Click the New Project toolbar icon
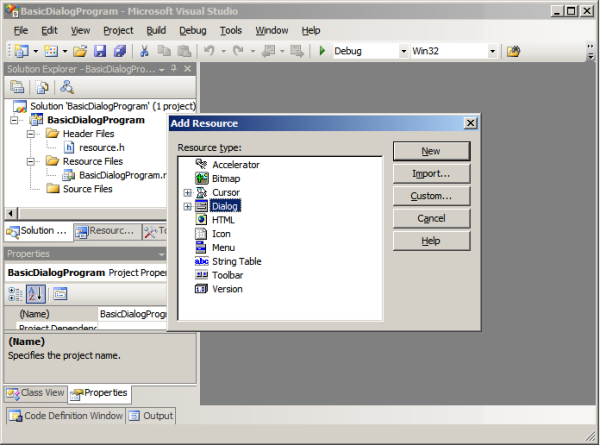The height and width of the screenshot is (445, 600). [21, 51]
